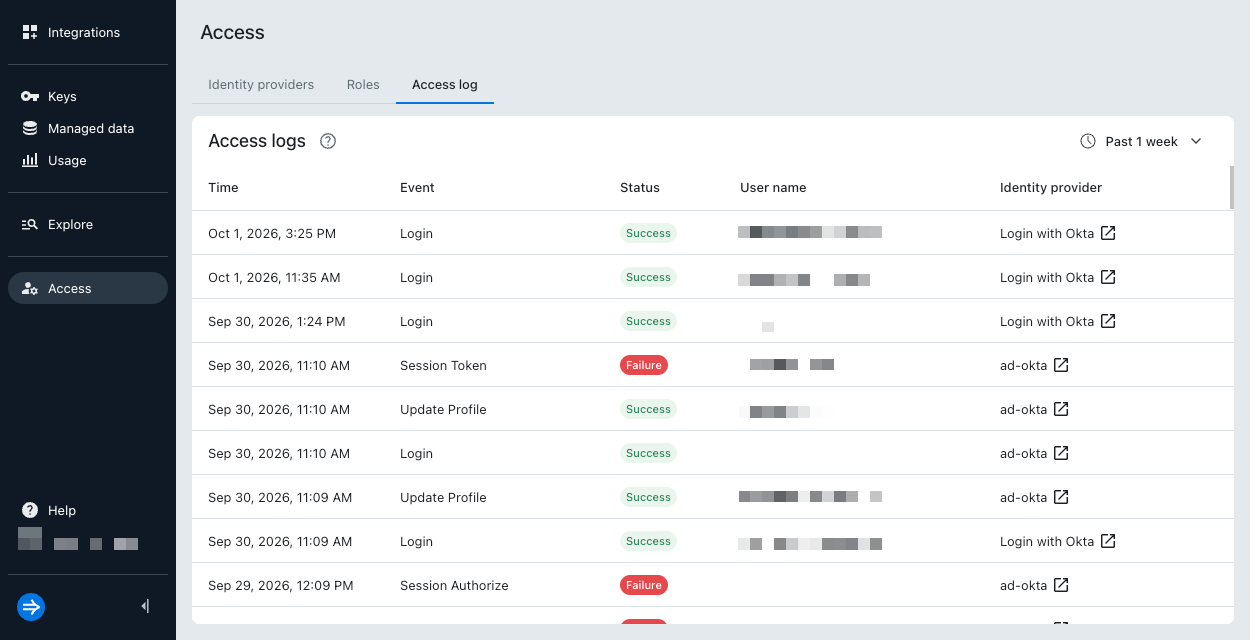The width and height of the screenshot is (1250, 640).
Task: Open Explore in the sidebar
Action: pos(88,225)
